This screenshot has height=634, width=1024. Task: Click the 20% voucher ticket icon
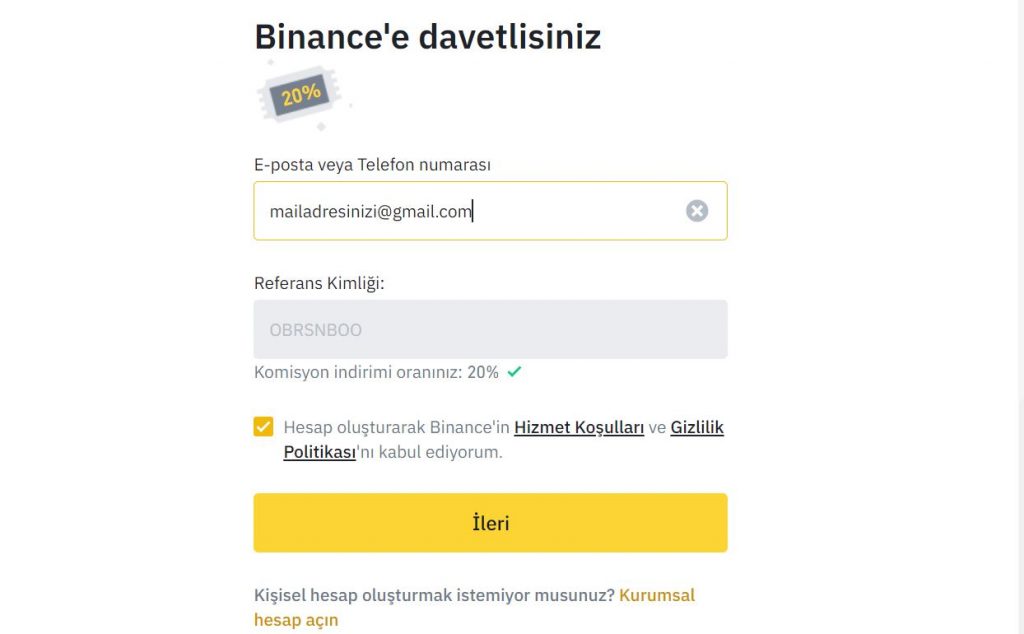(x=301, y=95)
